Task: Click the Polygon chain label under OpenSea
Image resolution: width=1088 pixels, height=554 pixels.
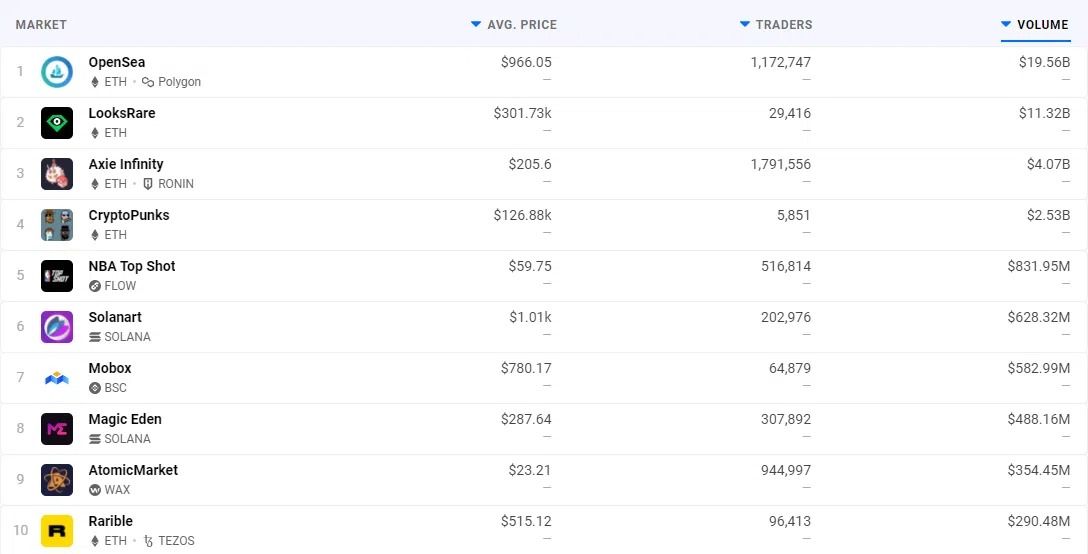Action: click(x=179, y=82)
